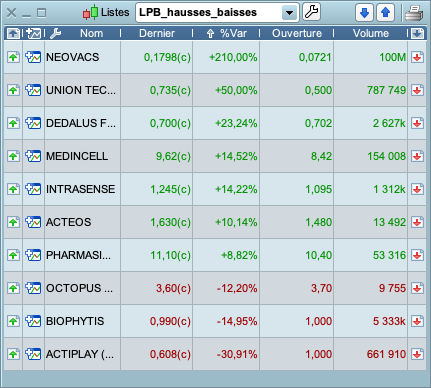
Task: Click the 661 910 volume value
Action: [x=386, y=354]
